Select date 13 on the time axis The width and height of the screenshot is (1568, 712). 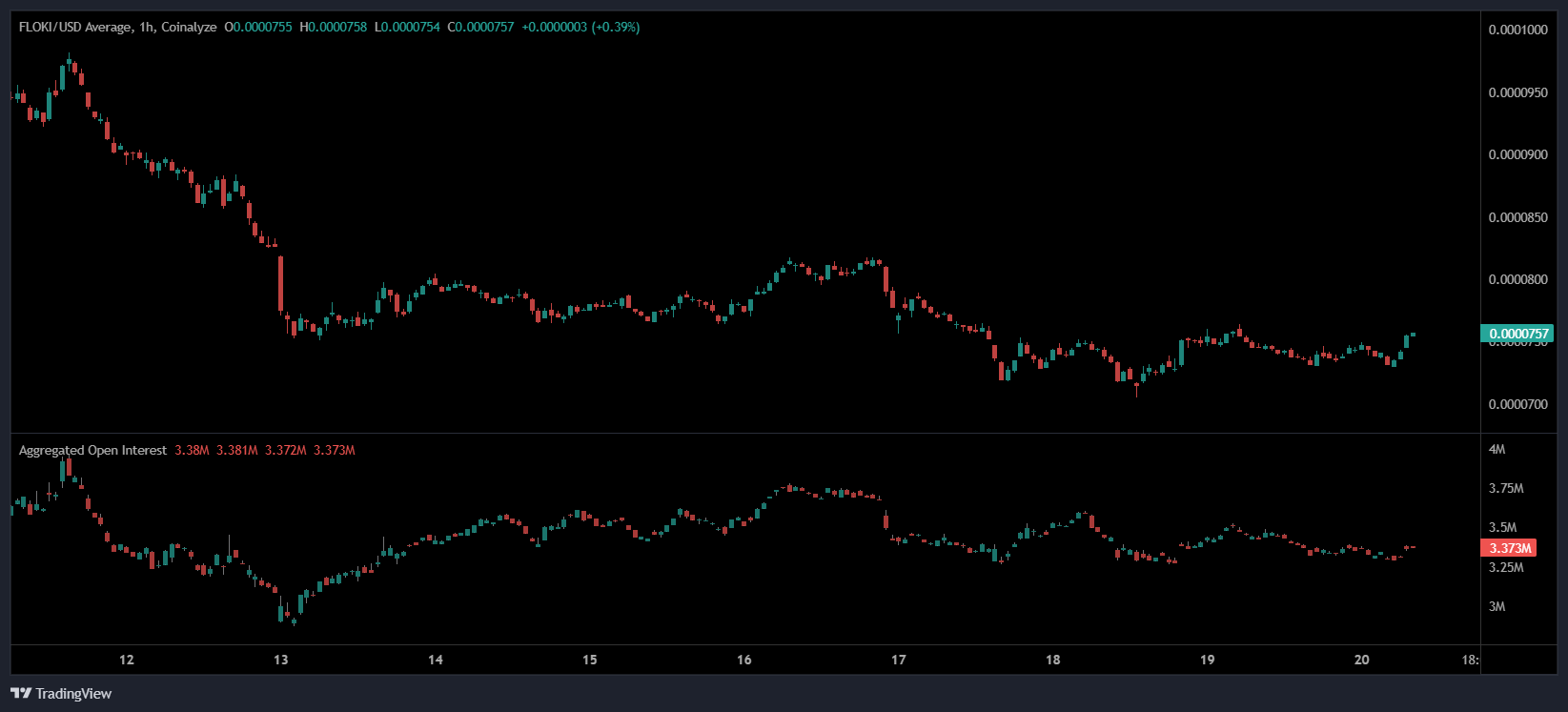pyautogui.click(x=281, y=660)
